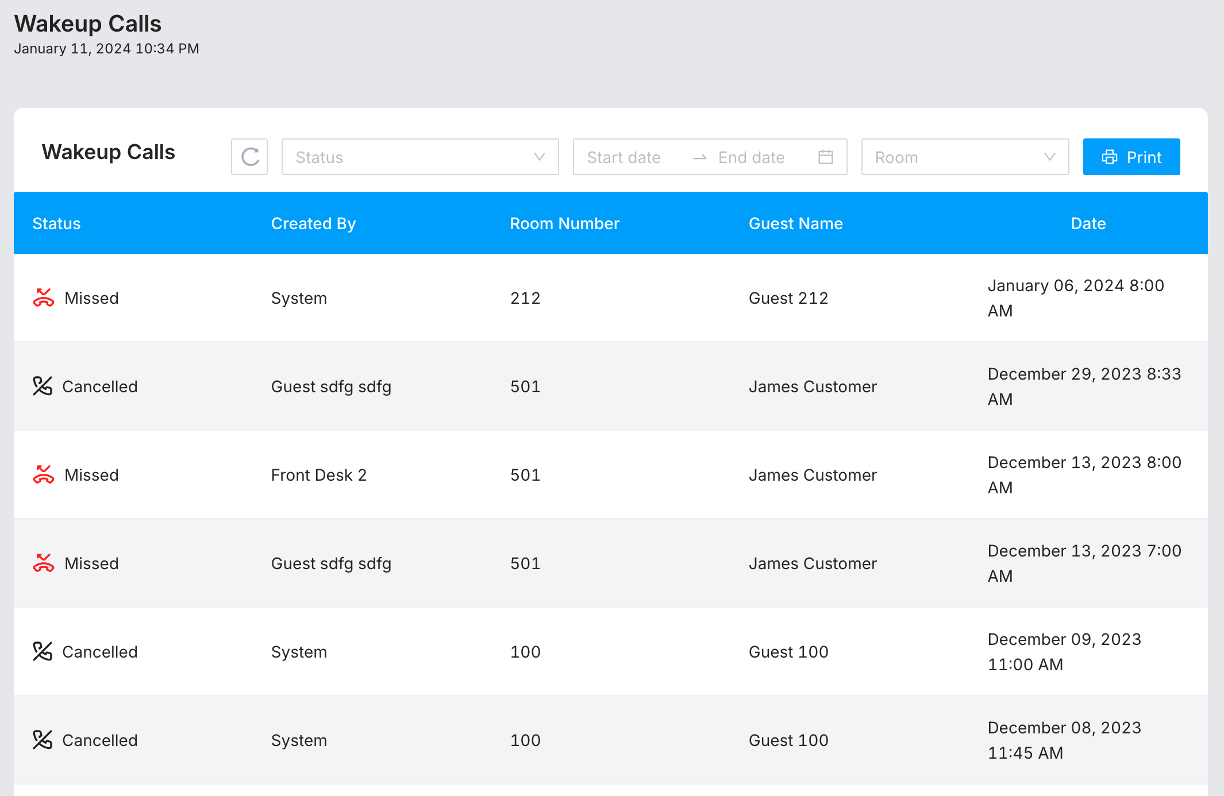Image resolution: width=1224 pixels, height=796 pixels.
Task: Click the Status column header
Action: 56,223
